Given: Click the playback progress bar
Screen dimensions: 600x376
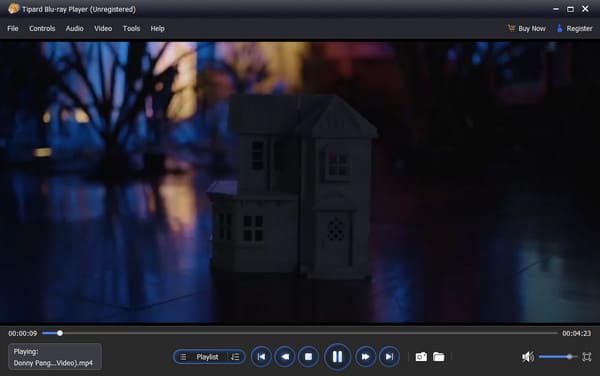Looking at the screenshot, I should point(300,333).
